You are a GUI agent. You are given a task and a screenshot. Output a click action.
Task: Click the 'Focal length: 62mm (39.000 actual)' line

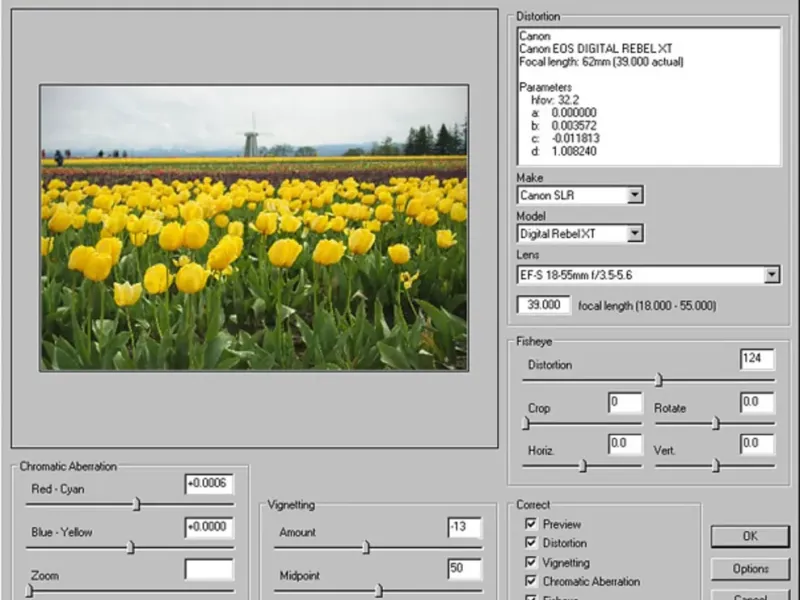(601, 62)
